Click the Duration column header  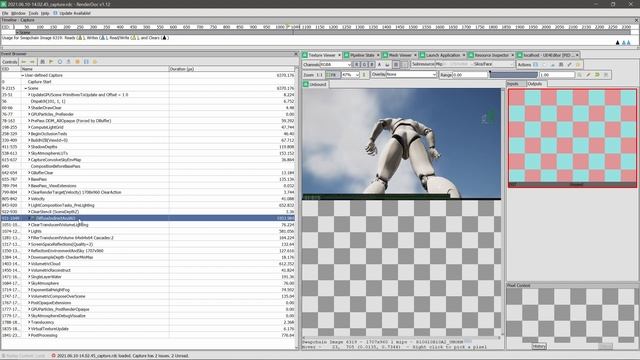232,69
